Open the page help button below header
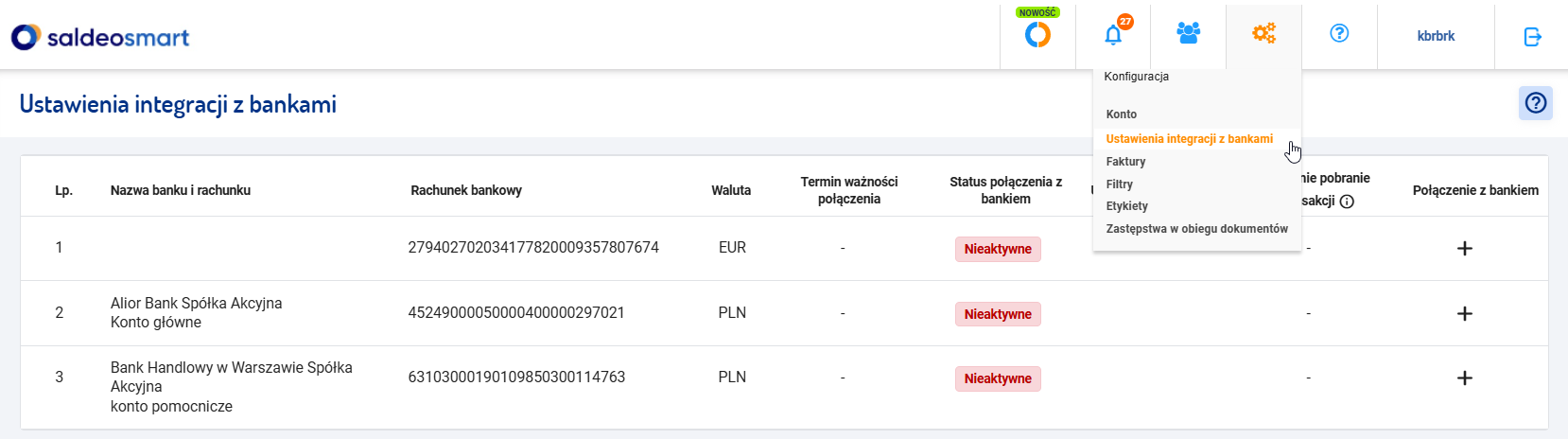Image resolution: width=1568 pixels, height=439 pixels. (1536, 102)
